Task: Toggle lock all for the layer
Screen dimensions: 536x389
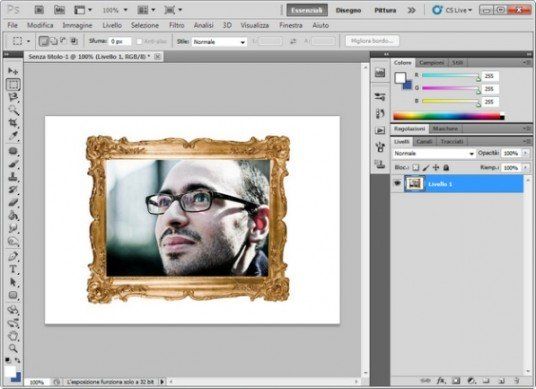Action: (x=446, y=167)
